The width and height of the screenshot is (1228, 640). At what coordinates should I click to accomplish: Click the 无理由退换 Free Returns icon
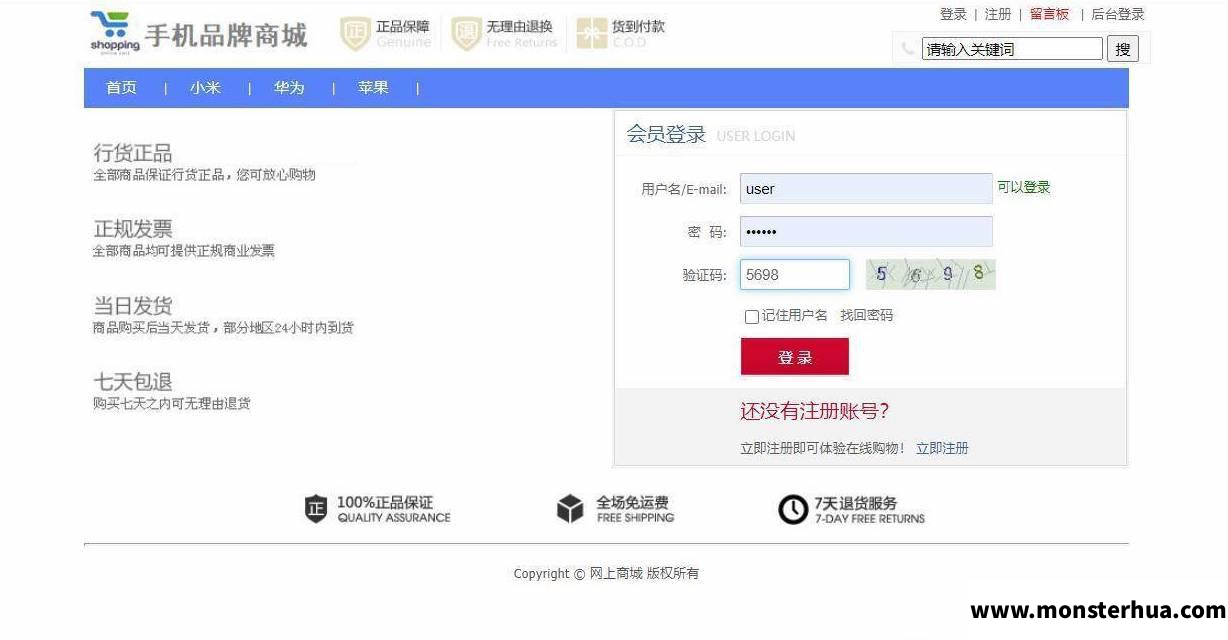(466, 34)
